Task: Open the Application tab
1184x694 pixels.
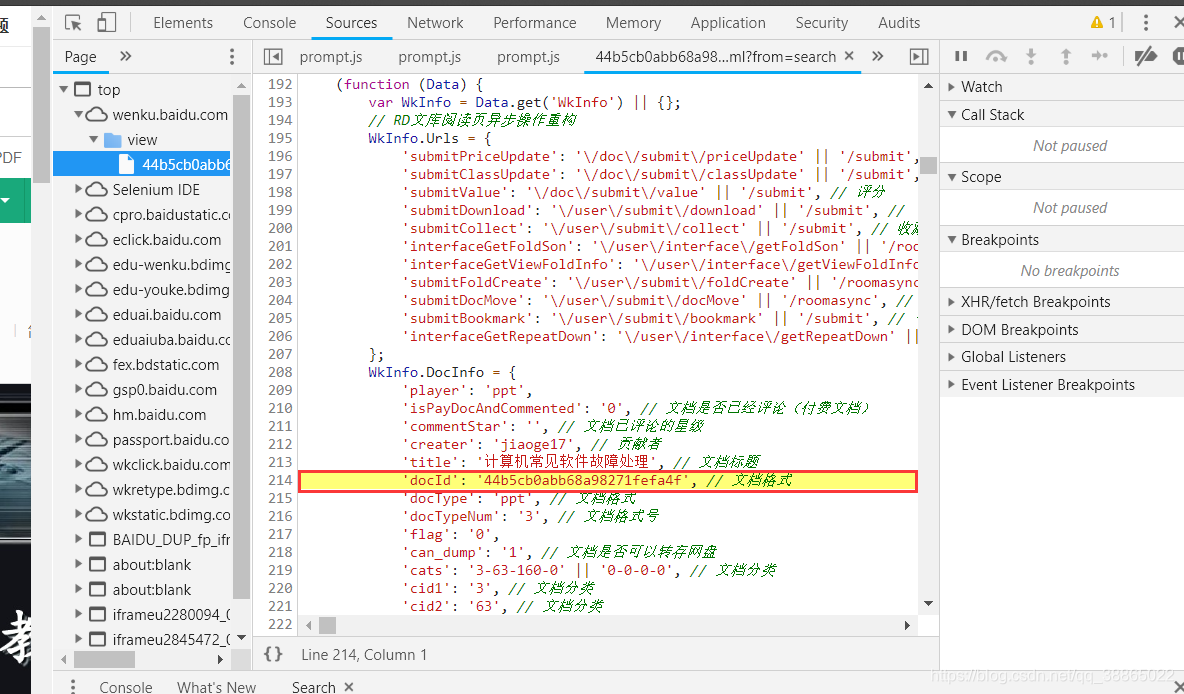Action: (x=728, y=23)
